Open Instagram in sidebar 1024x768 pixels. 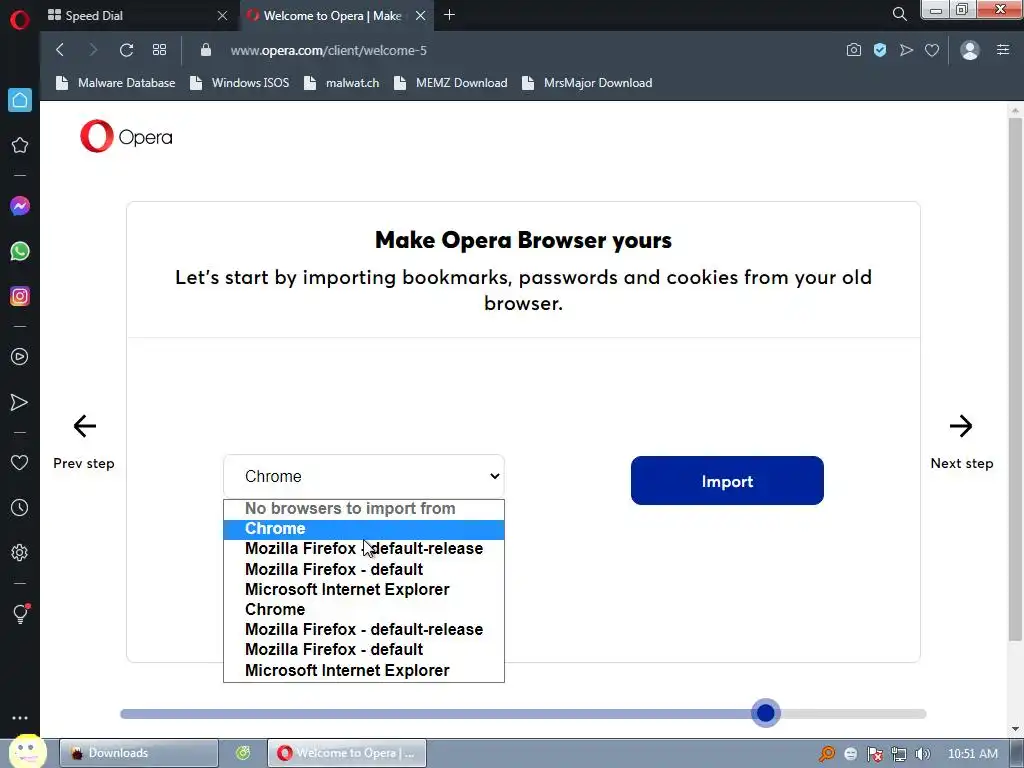click(20, 296)
